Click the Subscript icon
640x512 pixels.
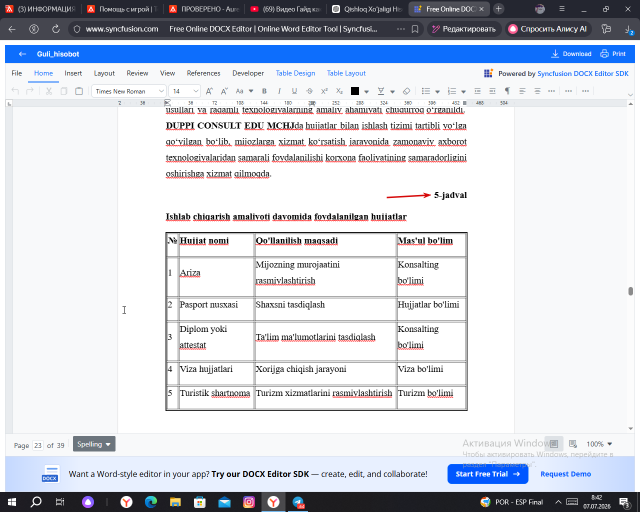tap(339, 91)
